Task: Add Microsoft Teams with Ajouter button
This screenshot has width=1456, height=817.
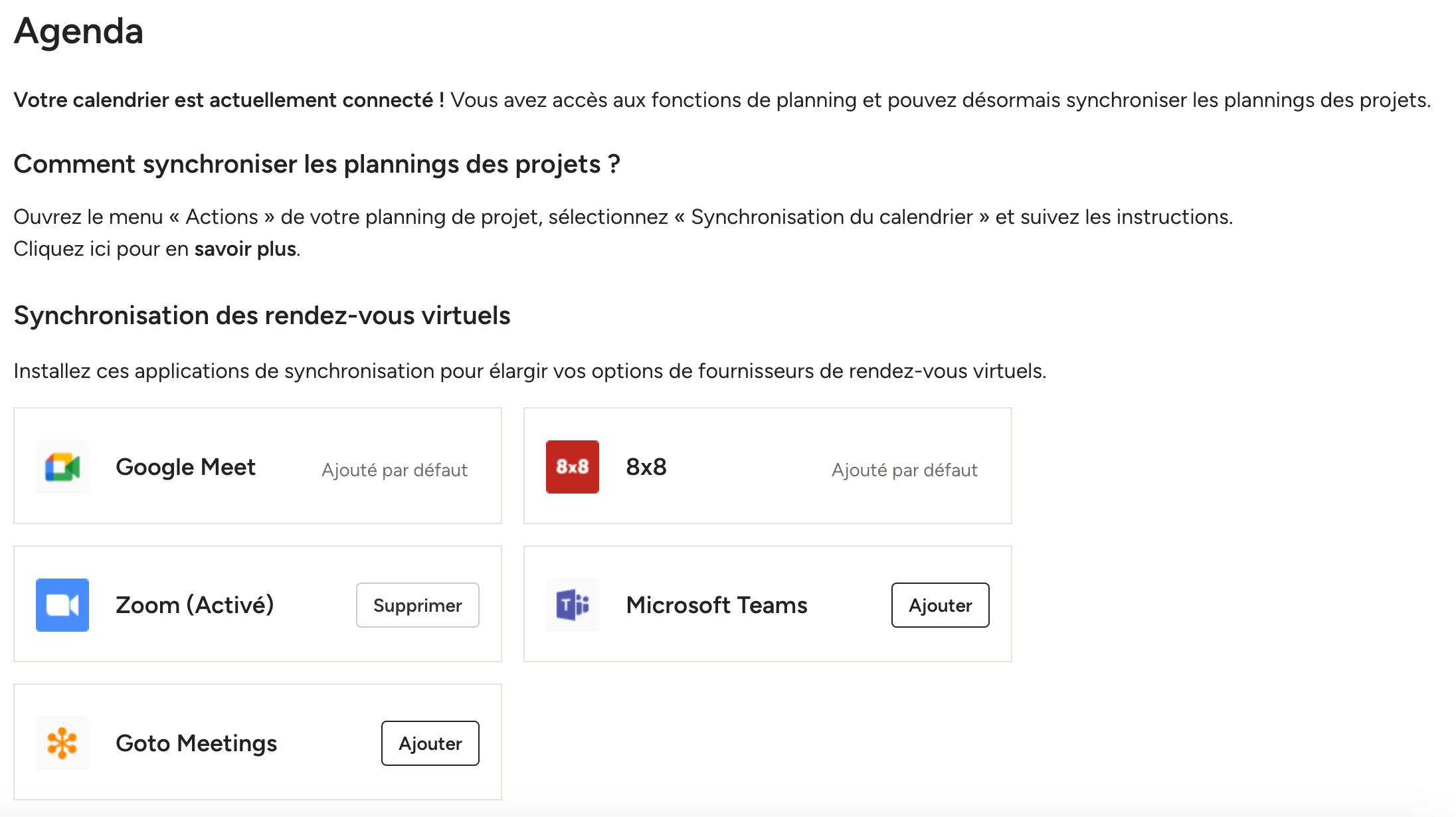Action: (x=941, y=605)
